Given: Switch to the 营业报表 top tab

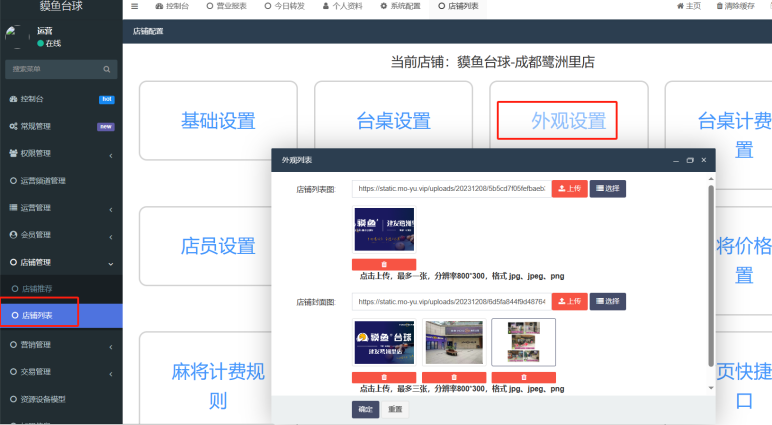Looking at the screenshot, I should pyautogui.click(x=226, y=6).
